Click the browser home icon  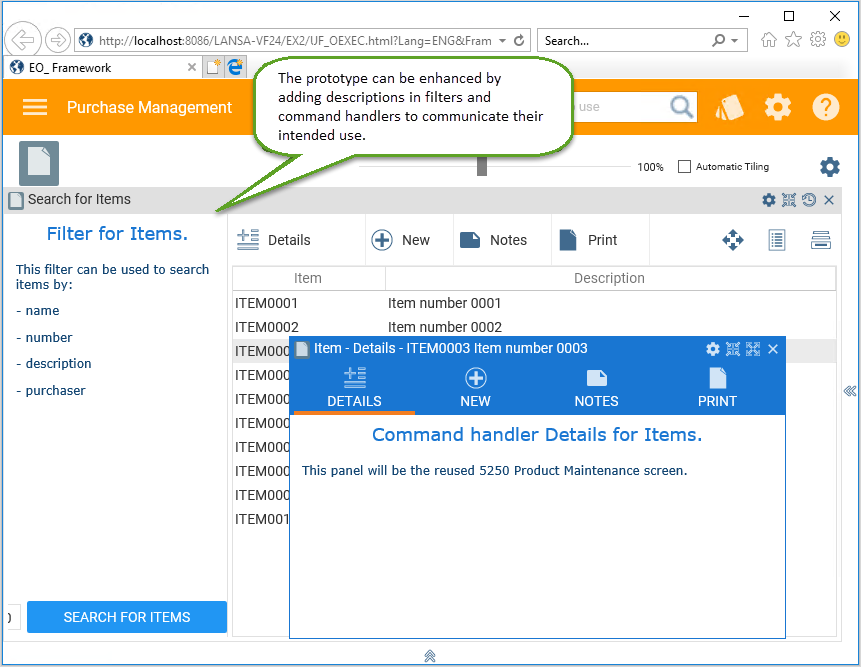(x=769, y=40)
